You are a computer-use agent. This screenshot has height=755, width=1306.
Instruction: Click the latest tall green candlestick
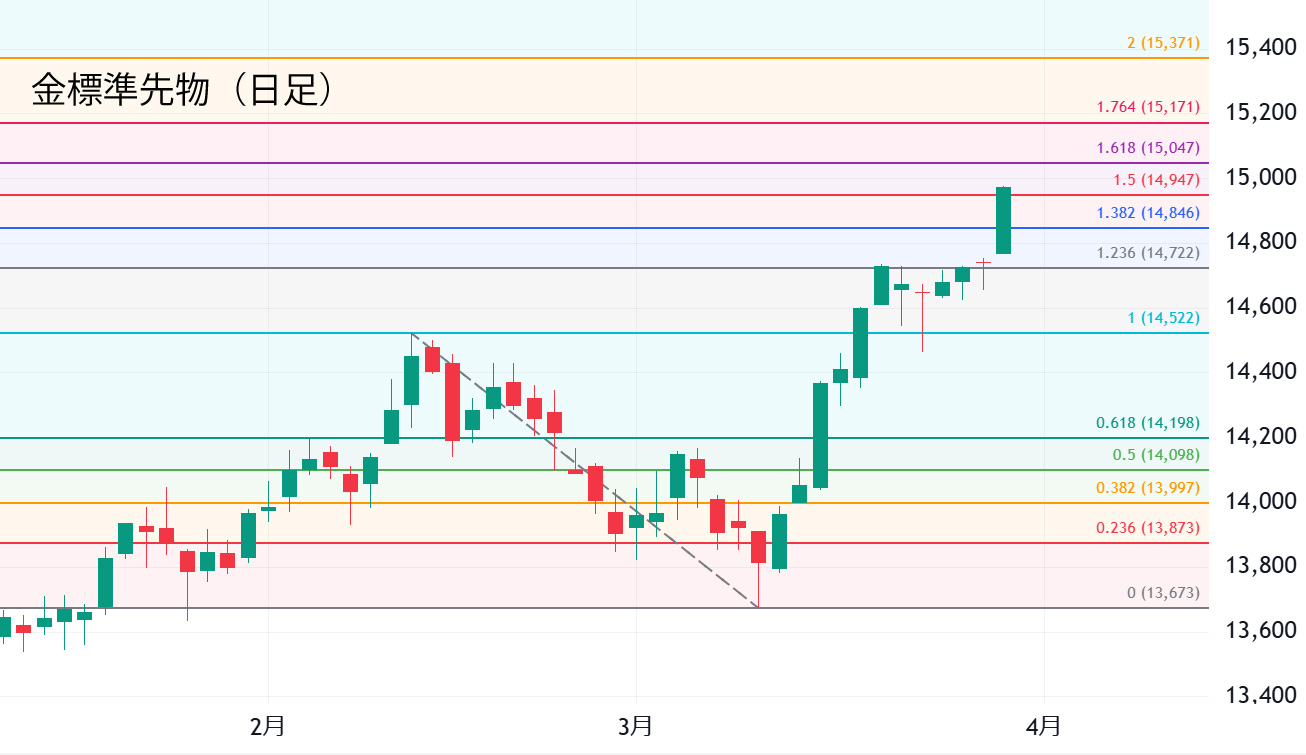click(1003, 220)
